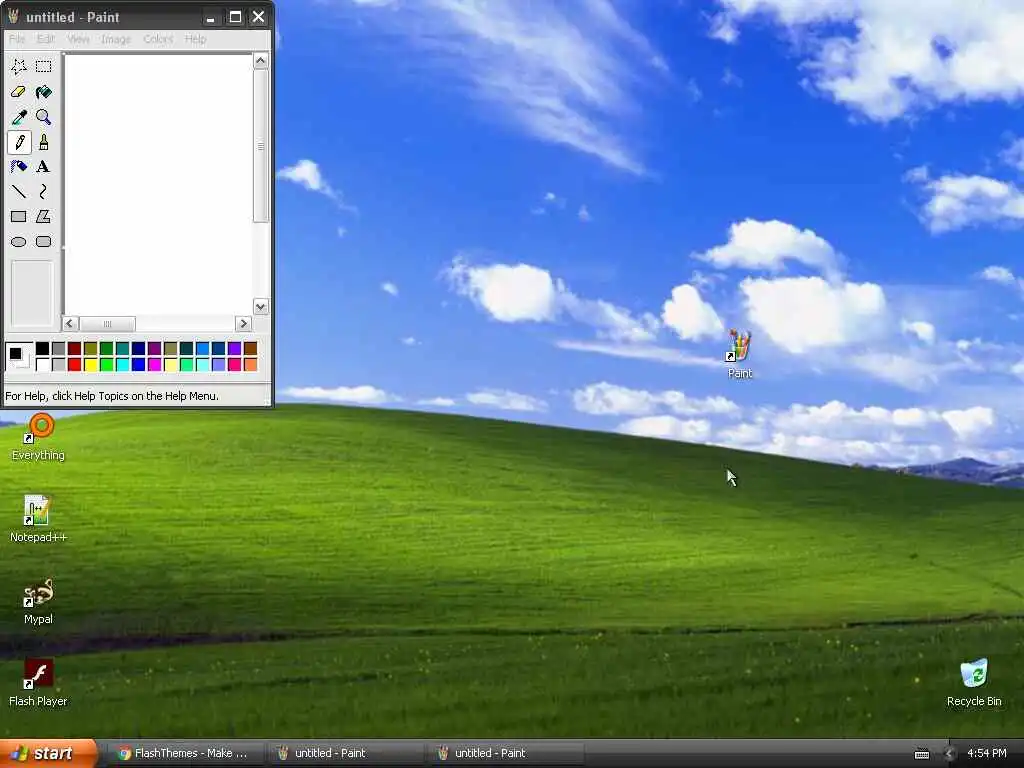The height and width of the screenshot is (768, 1024).
Task: Click the keyboard icon in system tray
Action: click(921, 754)
